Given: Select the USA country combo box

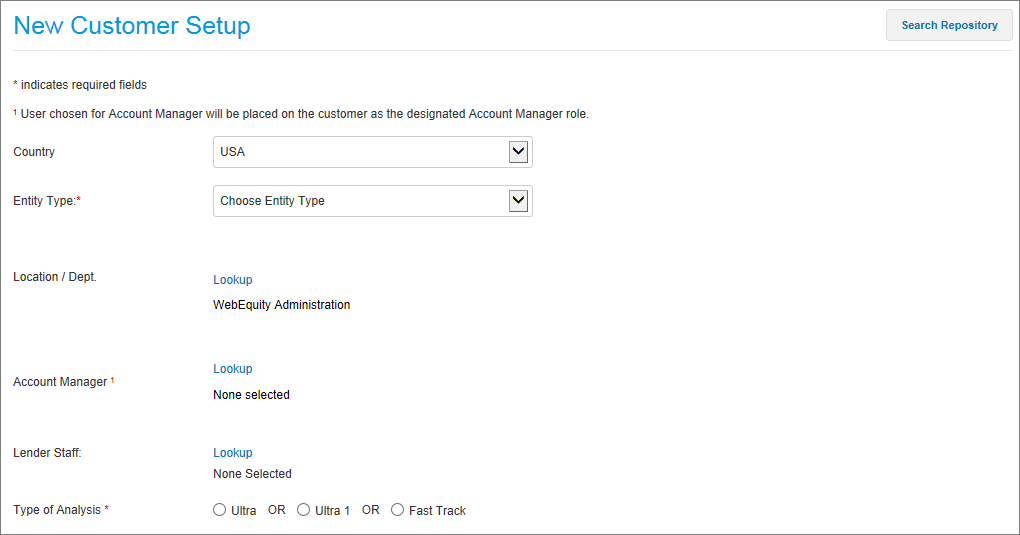Looking at the screenshot, I should point(373,152).
